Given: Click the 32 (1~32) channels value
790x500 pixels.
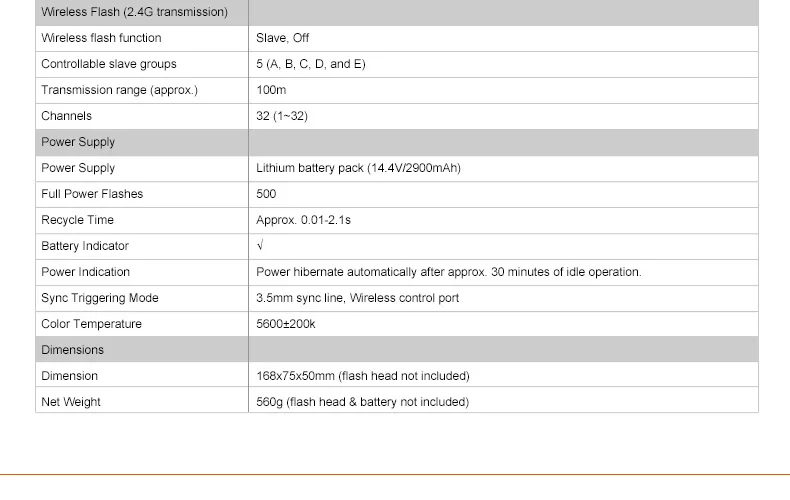Looking at the screenshot, I should point(282,116).
